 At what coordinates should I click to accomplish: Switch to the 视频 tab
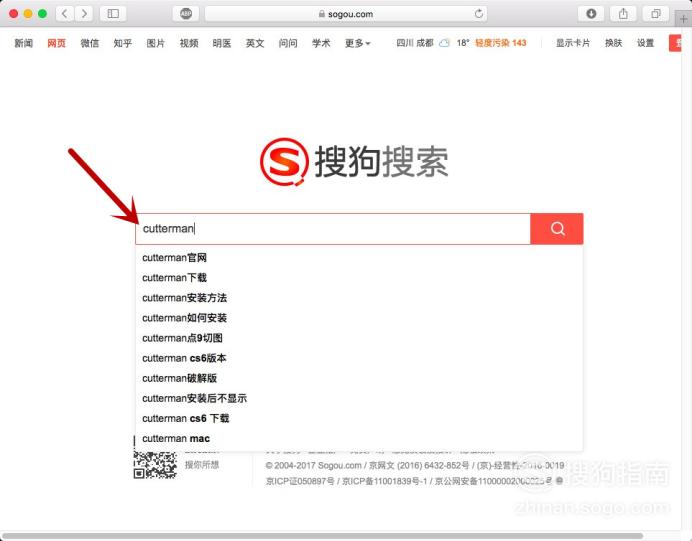pyautogui.click(x=189, y=43)
